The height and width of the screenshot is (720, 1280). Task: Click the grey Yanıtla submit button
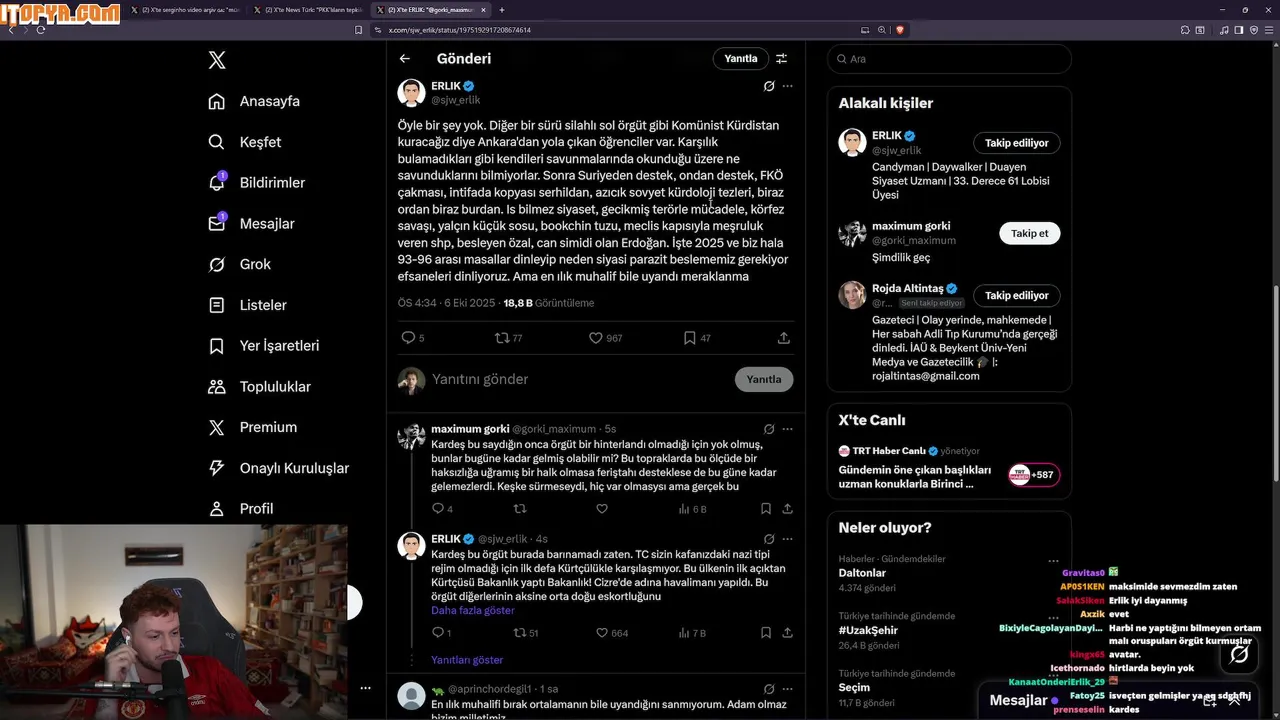coord(764,380)
